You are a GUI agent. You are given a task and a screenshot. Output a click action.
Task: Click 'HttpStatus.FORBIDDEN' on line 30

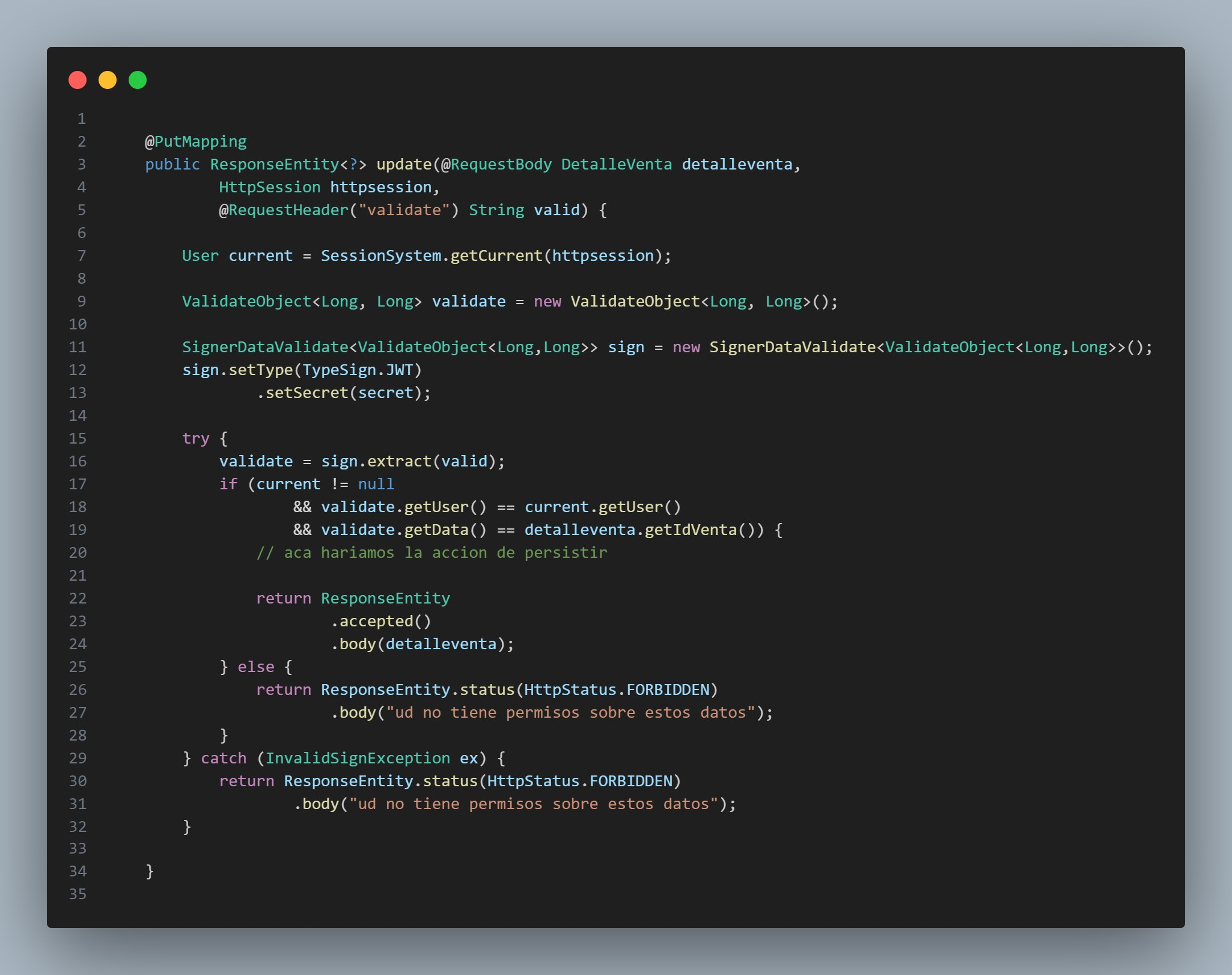579,781
